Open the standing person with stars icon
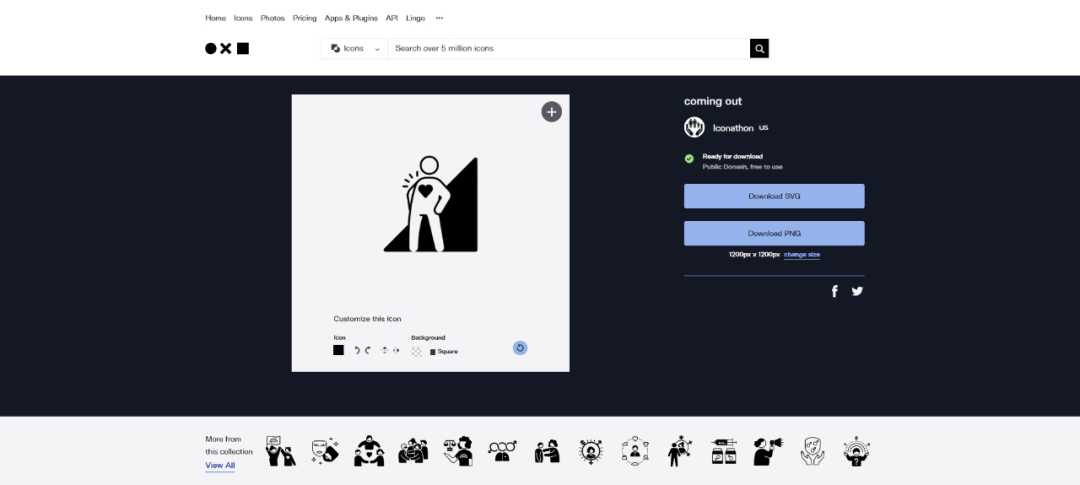1080x485 pixels. 679,451
